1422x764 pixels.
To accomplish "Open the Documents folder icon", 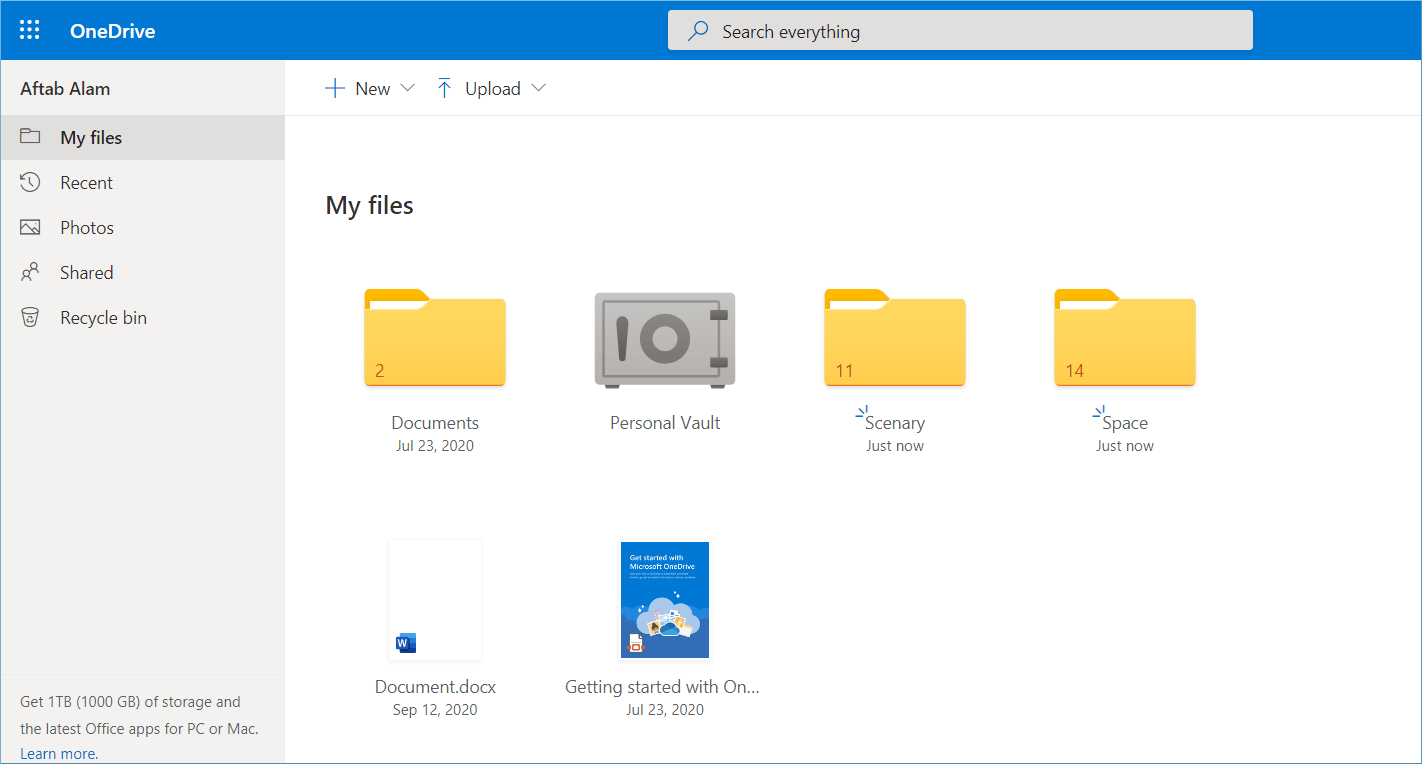I will [435, 337].
